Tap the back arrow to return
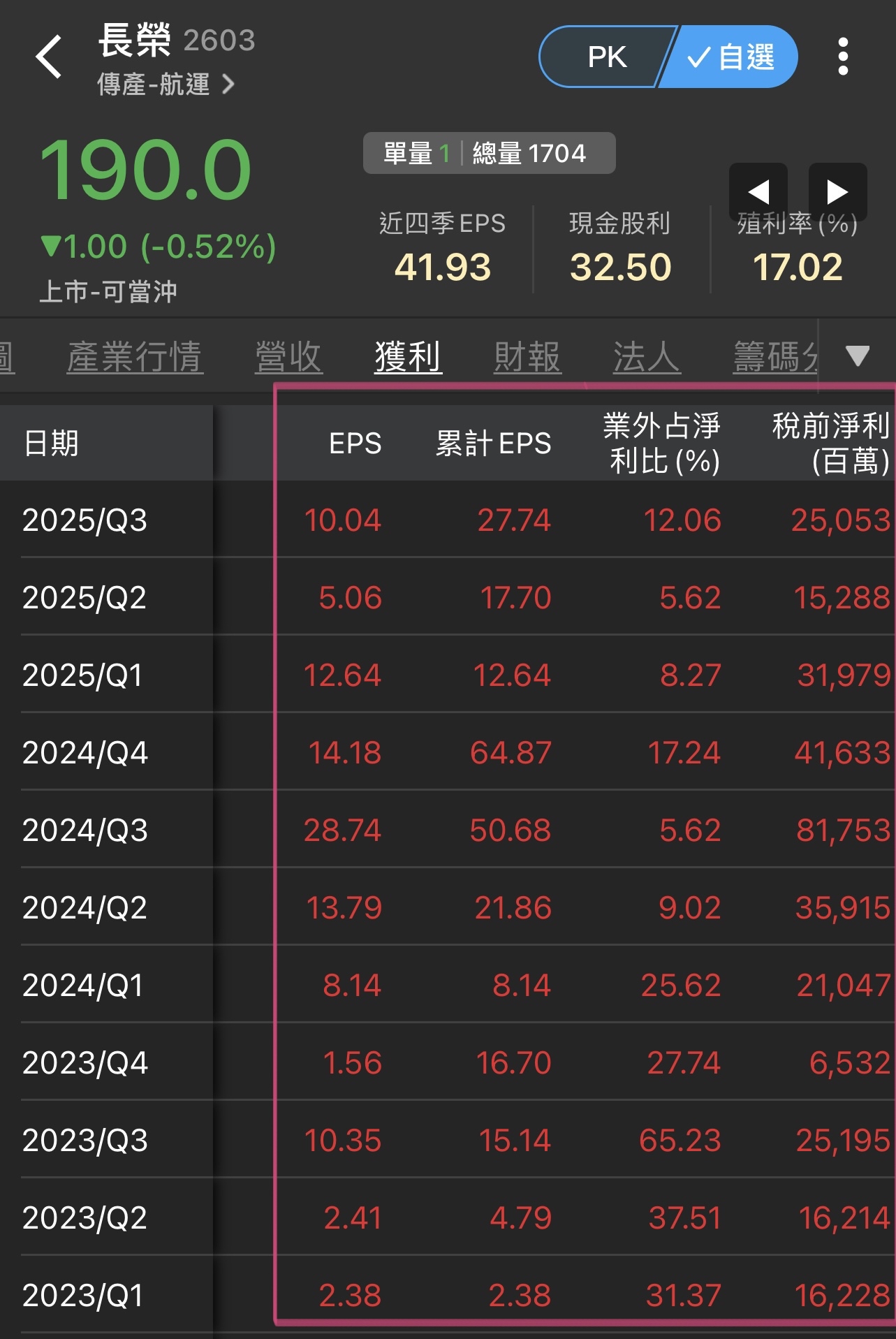 click(49, 55)
